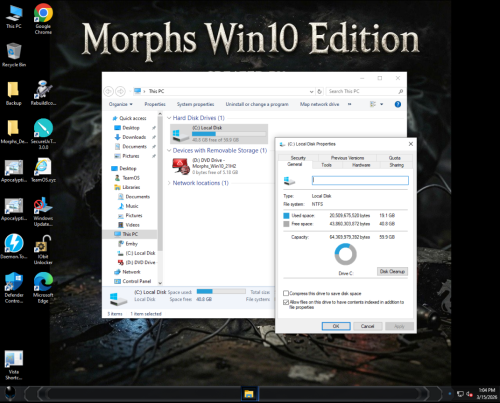Click the volume icon in system tray
Viewport: 500px width, 403px height.
[469, 394]
